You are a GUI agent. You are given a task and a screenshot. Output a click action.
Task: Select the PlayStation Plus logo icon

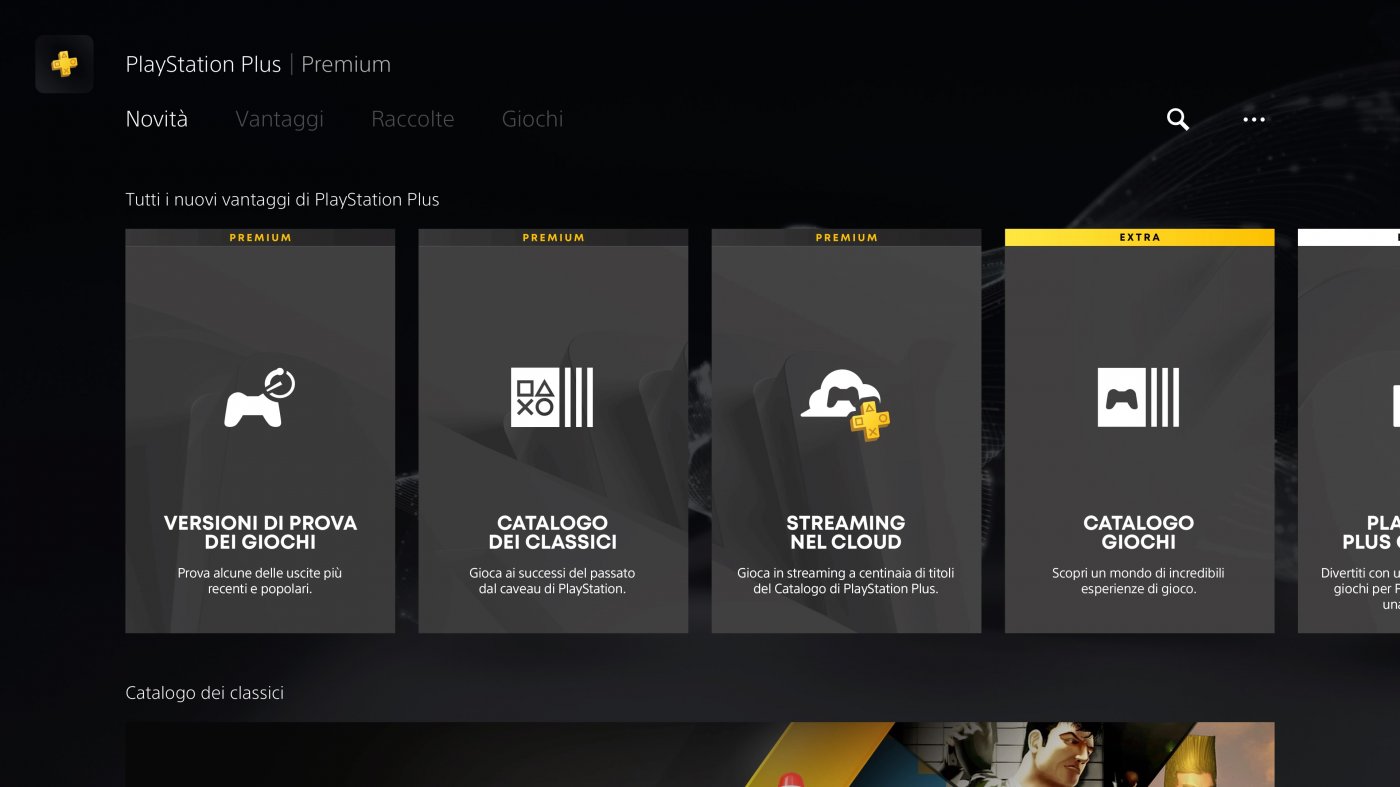[x=63, y=63]
